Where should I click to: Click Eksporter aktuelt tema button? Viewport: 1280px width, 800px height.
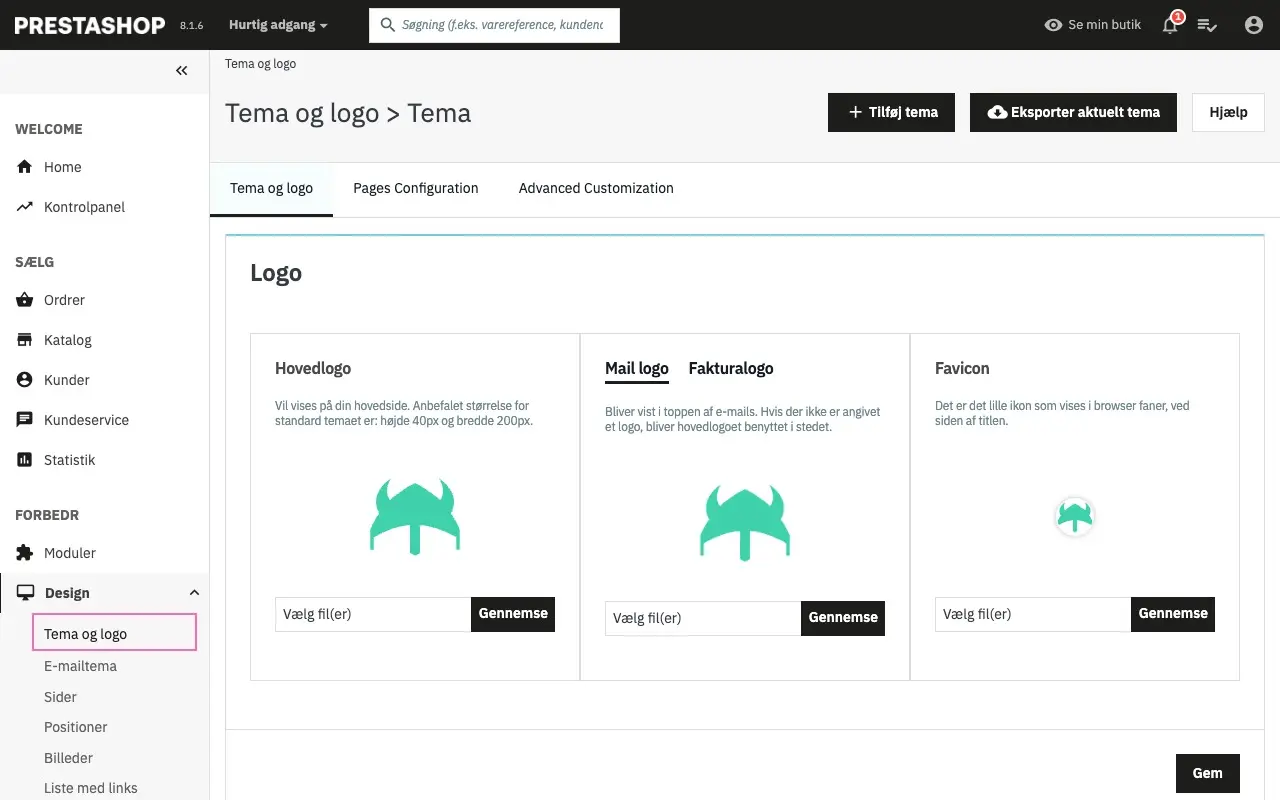click(x=1073, y=112)
